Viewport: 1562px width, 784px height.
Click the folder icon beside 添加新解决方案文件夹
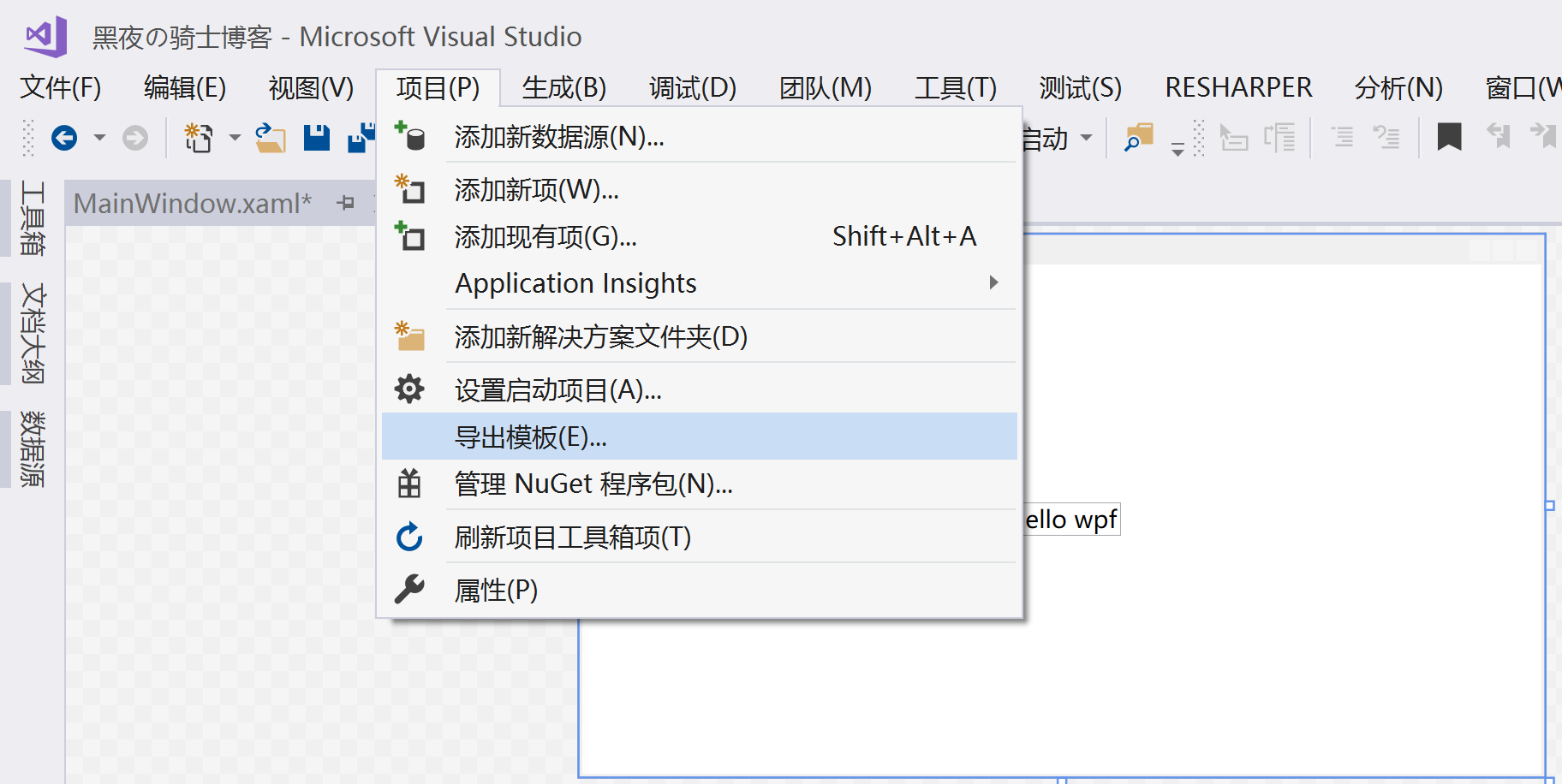[409, 336]
